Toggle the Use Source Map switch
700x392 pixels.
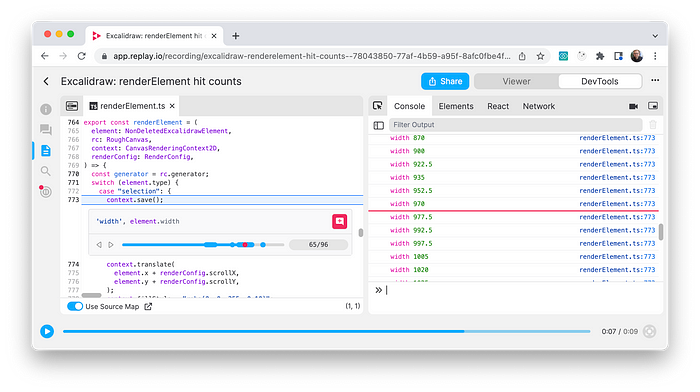coord(75,306)
